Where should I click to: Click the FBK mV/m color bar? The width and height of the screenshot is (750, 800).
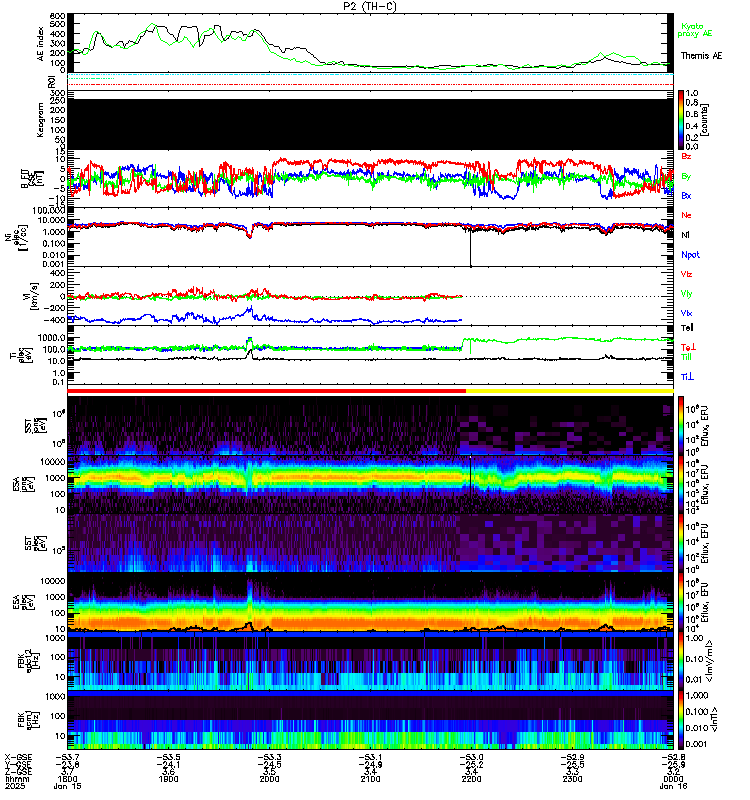point(681,662)
